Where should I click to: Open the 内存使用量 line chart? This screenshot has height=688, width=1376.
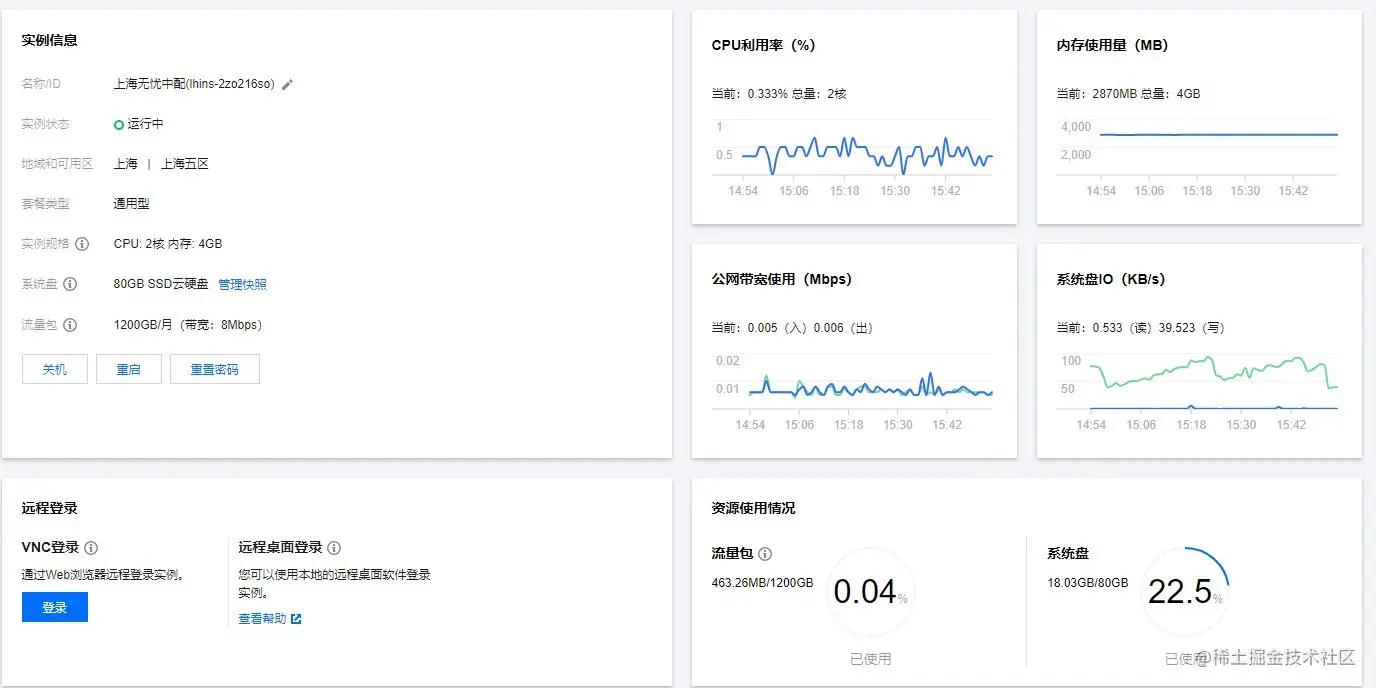1198,158
